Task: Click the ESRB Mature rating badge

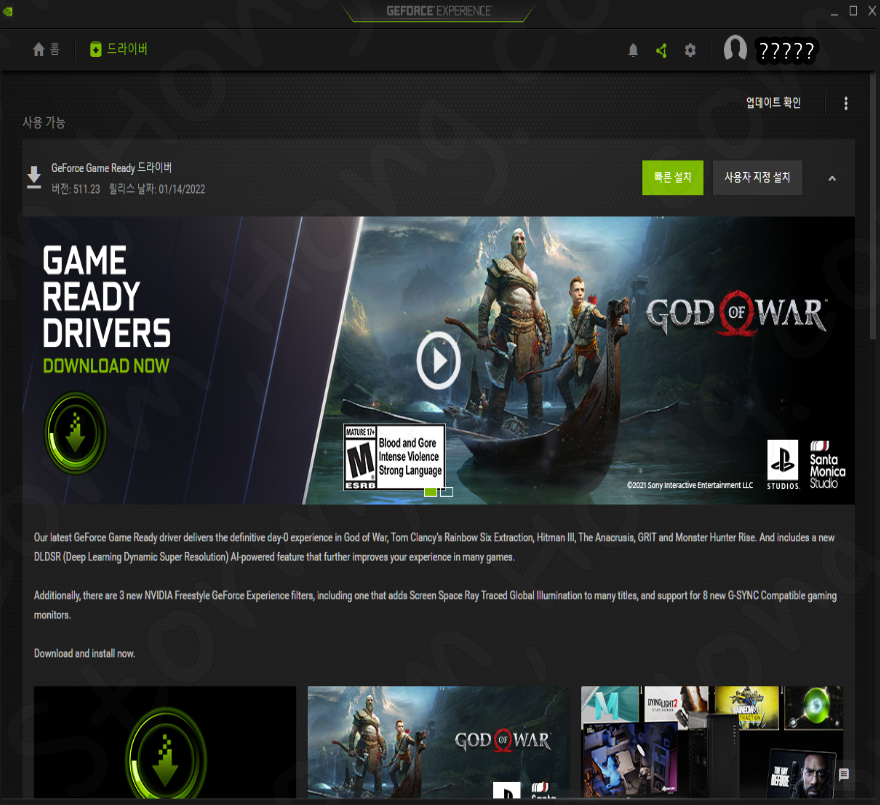Action: point(394,457)
